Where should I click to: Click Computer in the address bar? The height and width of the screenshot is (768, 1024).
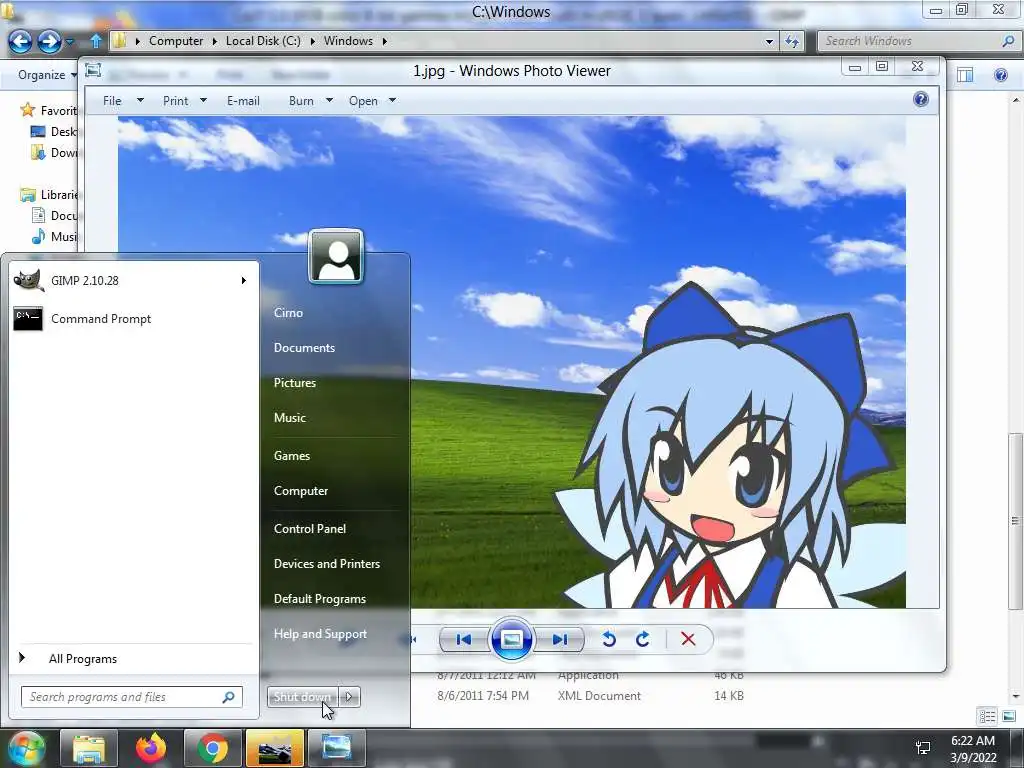coord(176,40)
